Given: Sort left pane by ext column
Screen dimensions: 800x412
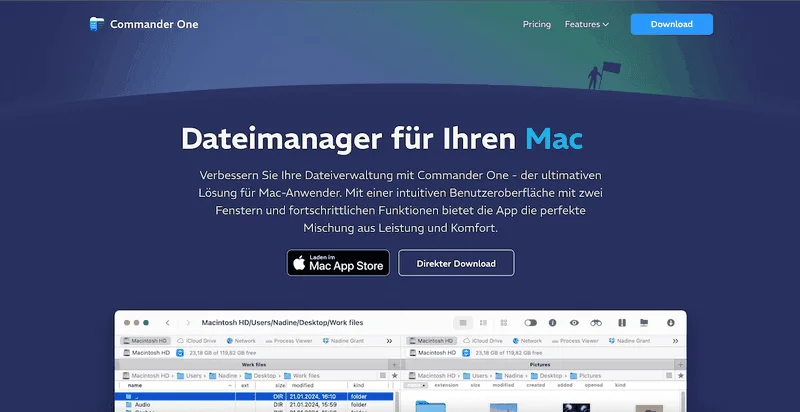Looking at the screenshot, I should (x=245, y=385).
